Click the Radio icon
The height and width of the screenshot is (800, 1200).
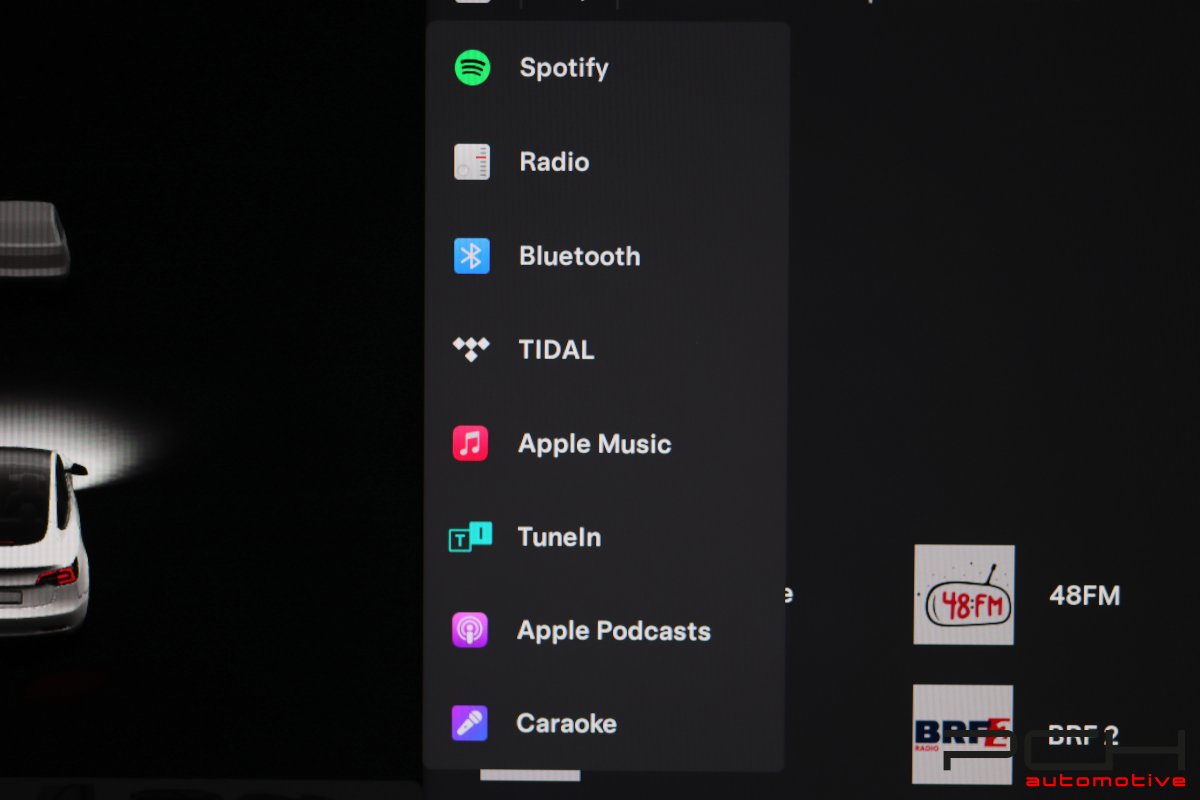[472, 162]
